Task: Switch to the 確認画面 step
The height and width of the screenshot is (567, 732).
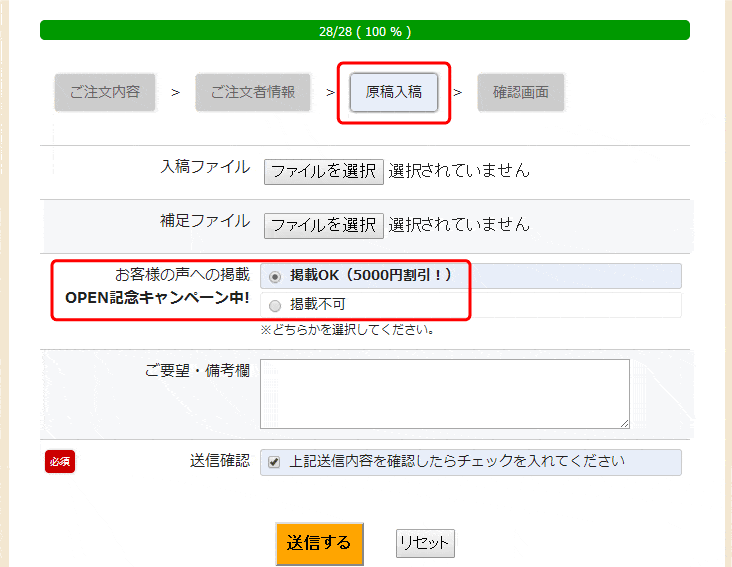Action: (x=521, y=92)
